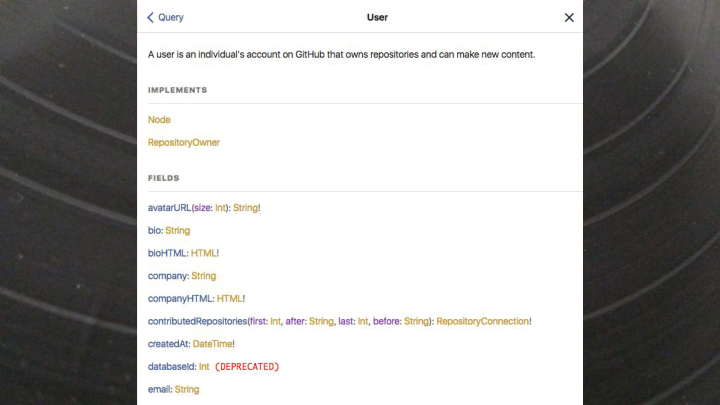Open String type of bio field

click(x=177, y=231)
